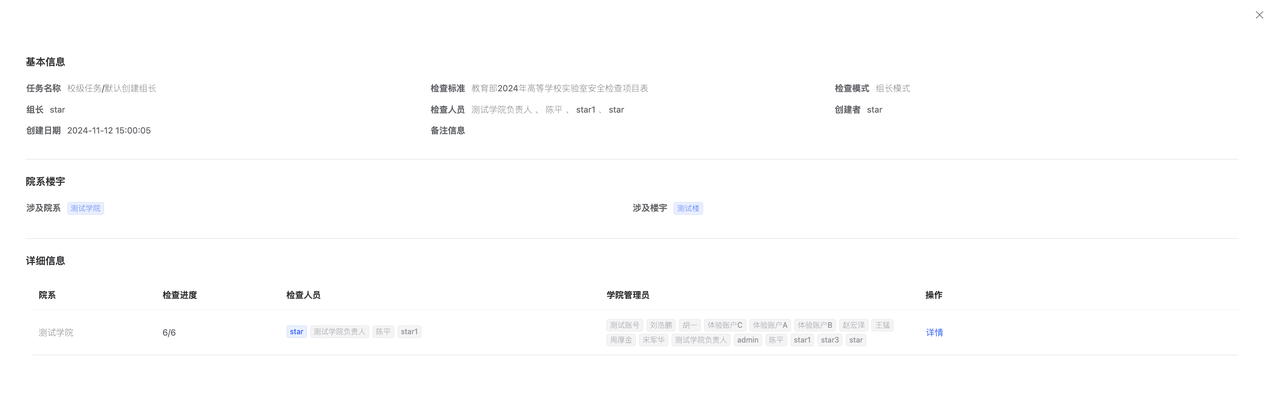The height and width of the screenshot is (394, 1280).
Task: Click the 王猛 administrator tag
Action: coord(882,325)
